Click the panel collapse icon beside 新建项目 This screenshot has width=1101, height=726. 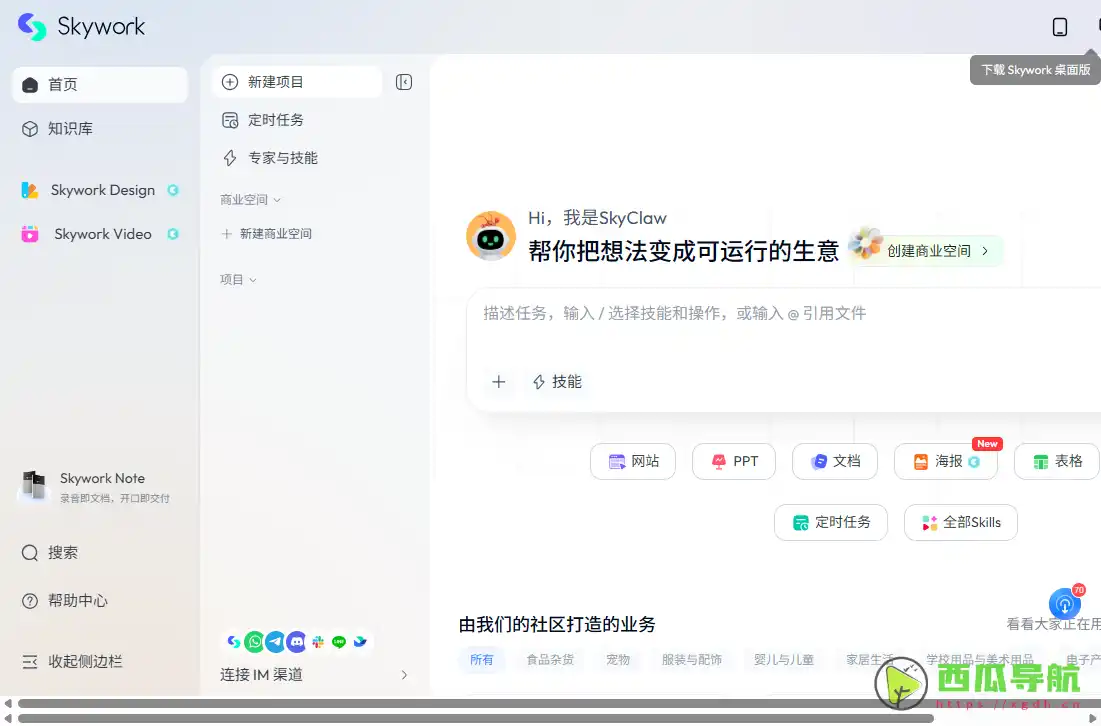click(x=404, y=82)
